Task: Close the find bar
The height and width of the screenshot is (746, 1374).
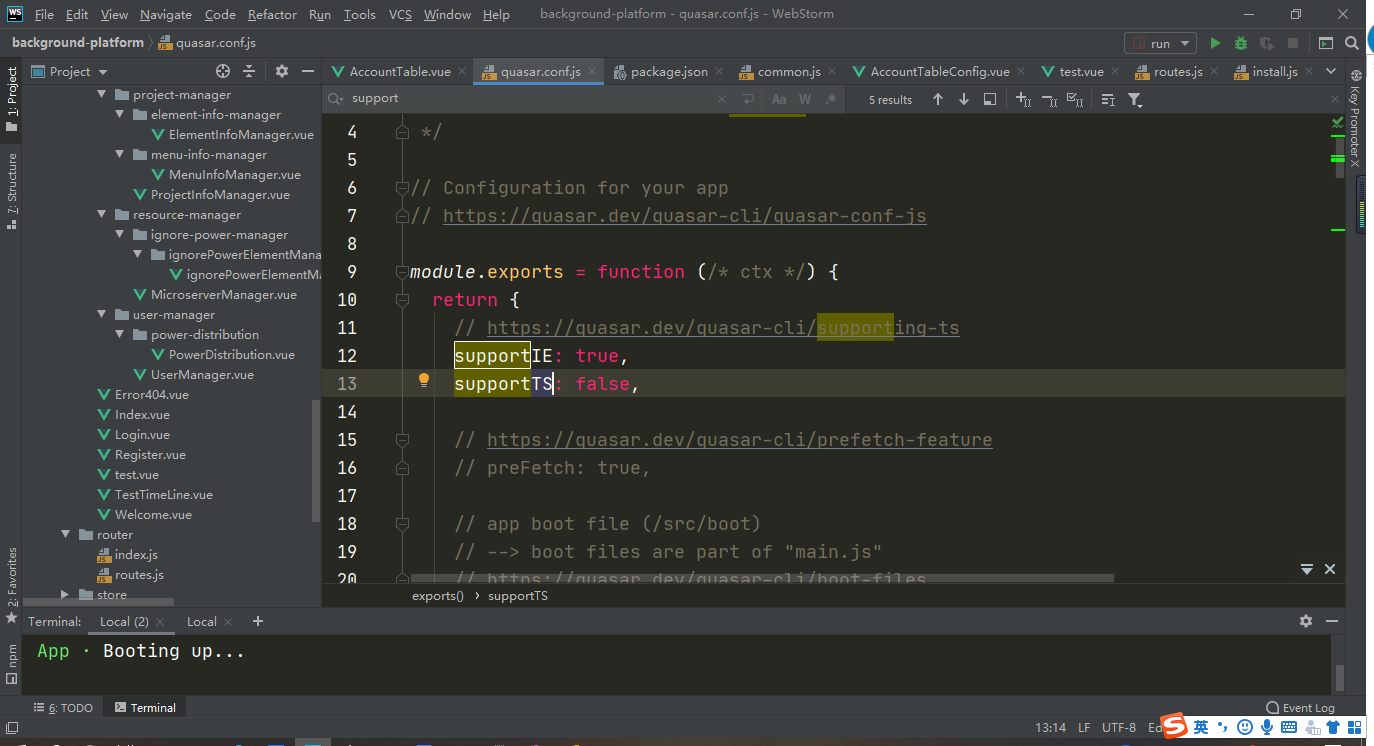Action: (1334, 99)
